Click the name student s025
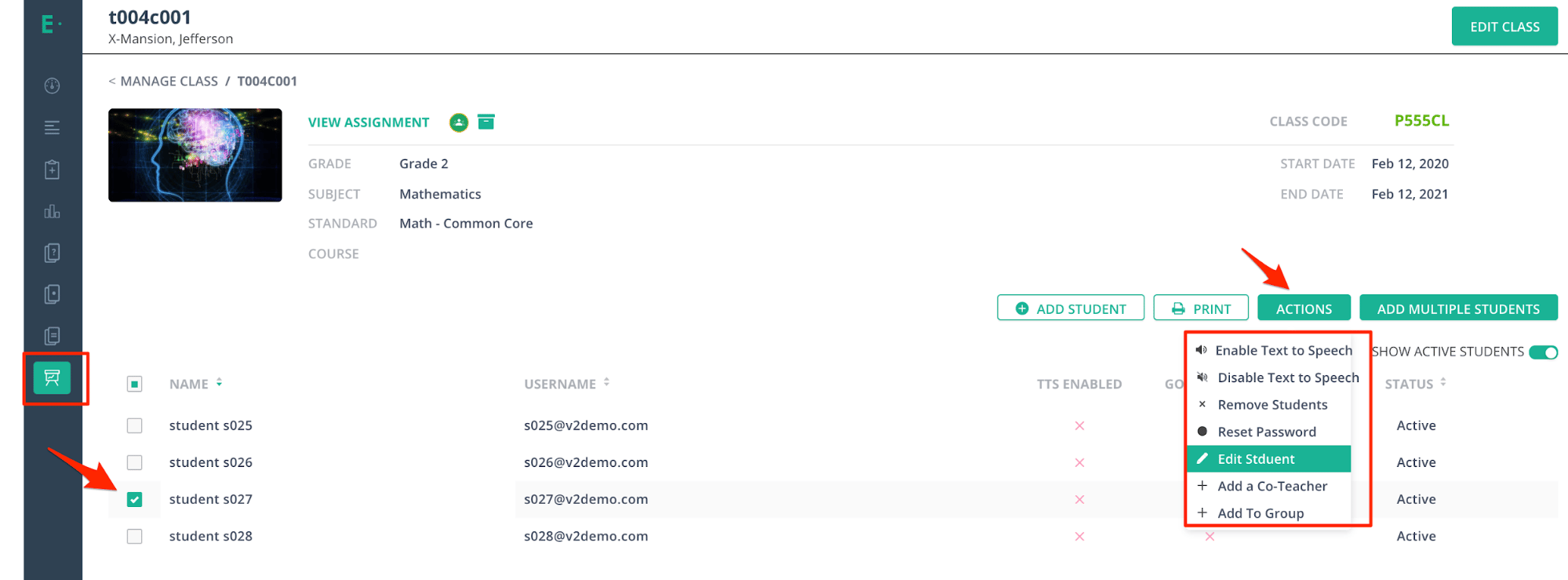Image resolution: width=1568 pixels, height=580 pixels. click(211, 425)
